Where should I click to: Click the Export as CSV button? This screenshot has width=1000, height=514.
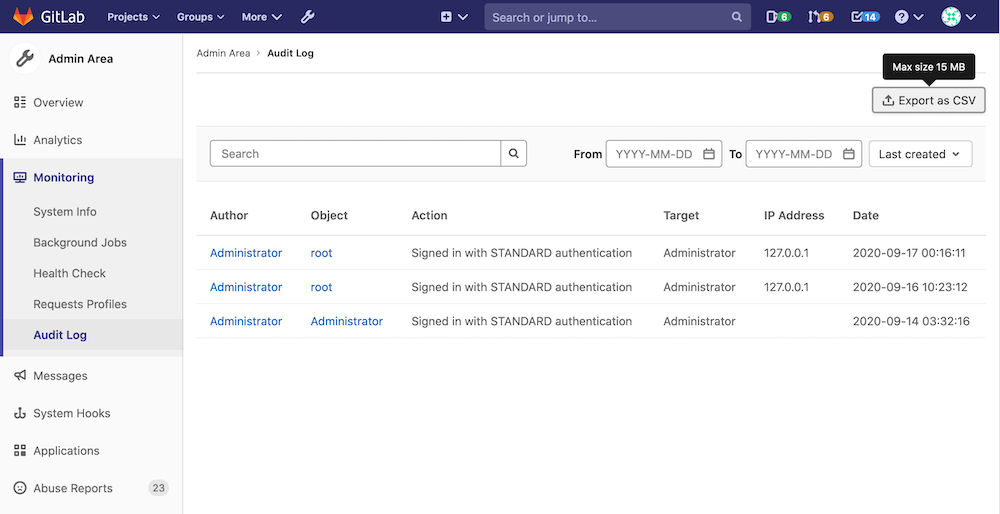point(929,100)
